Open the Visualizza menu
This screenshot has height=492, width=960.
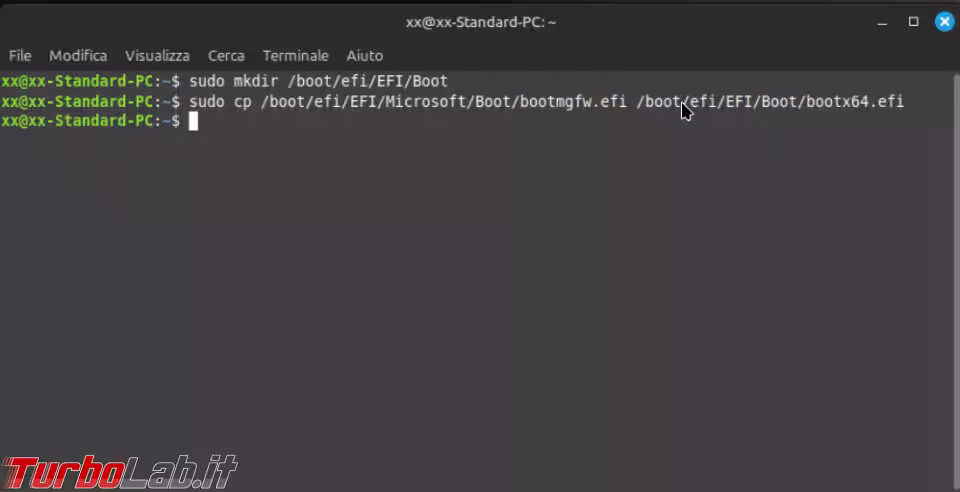(x=157, y=56)
